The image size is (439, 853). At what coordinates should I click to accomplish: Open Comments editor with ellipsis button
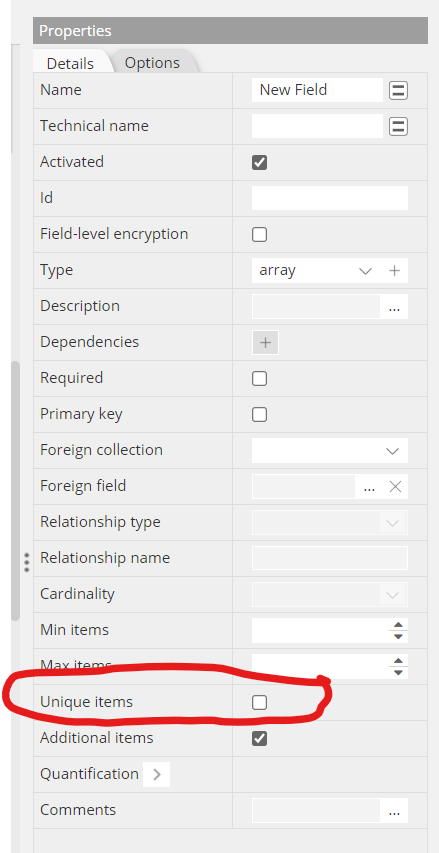394,811
